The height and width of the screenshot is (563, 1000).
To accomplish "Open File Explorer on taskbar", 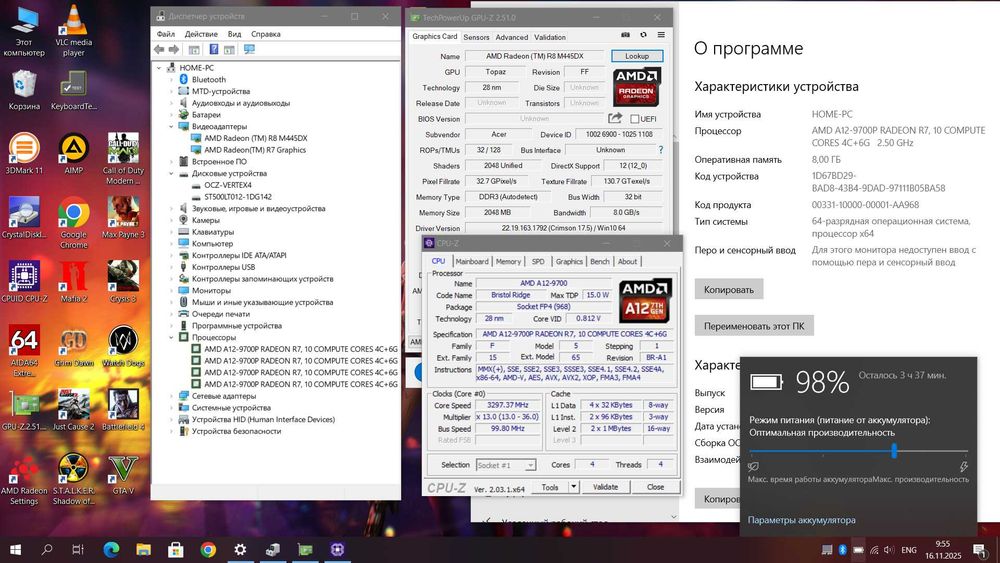I will [x=143, y=549].
